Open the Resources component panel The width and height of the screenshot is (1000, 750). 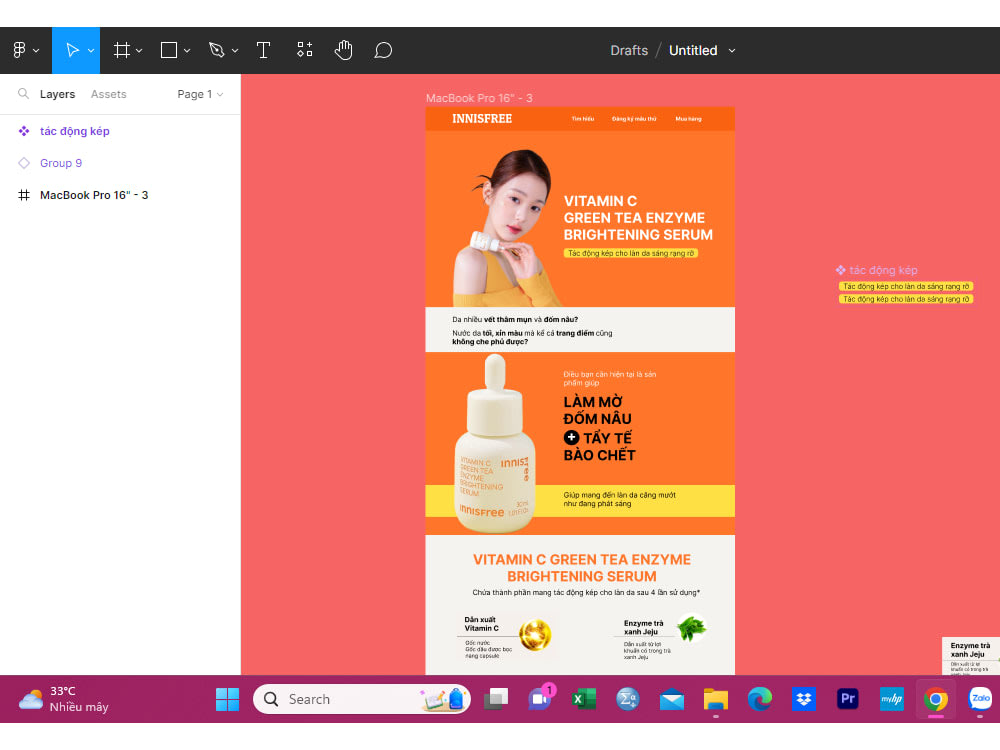pyautogui.click(x=304, y=49)
